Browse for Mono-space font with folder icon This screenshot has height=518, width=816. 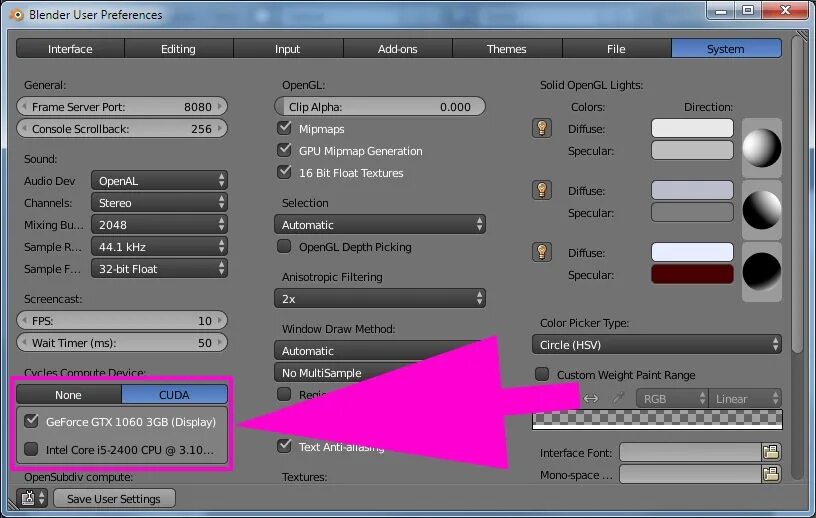771,474
